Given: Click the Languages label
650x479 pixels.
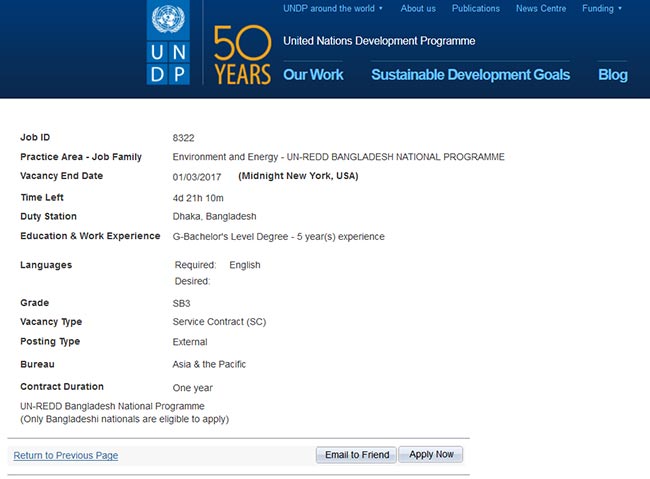Looking at the screenshot, I should point(46,265).
